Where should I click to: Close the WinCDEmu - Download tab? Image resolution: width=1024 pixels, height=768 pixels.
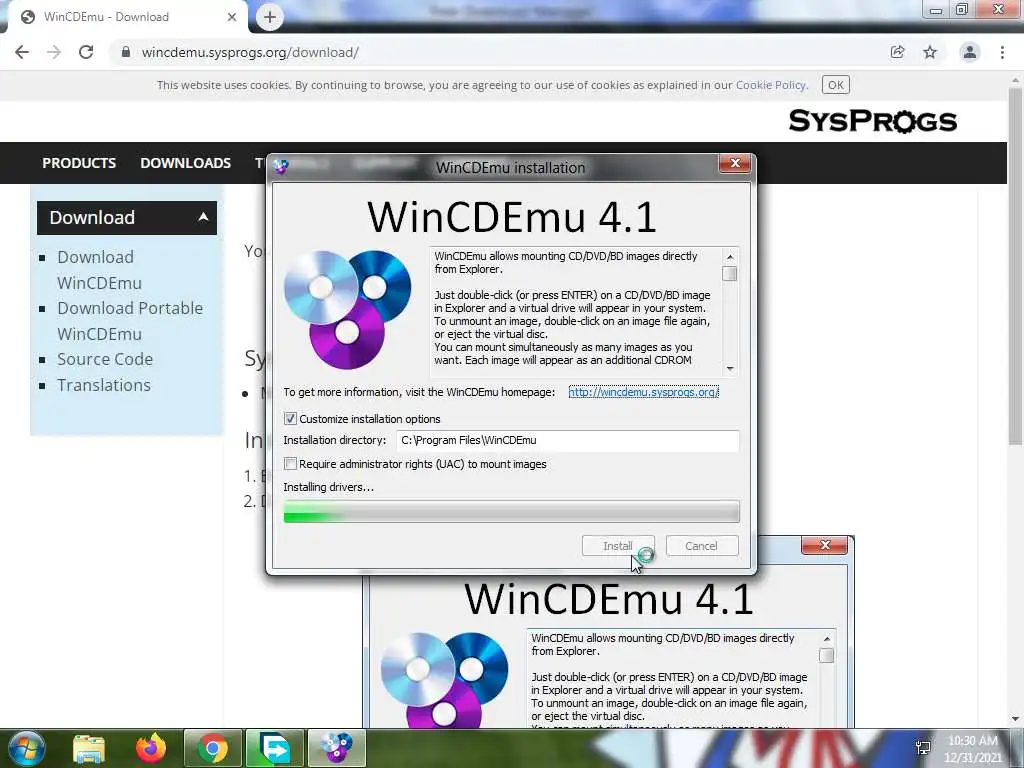(x=232, y=17)
